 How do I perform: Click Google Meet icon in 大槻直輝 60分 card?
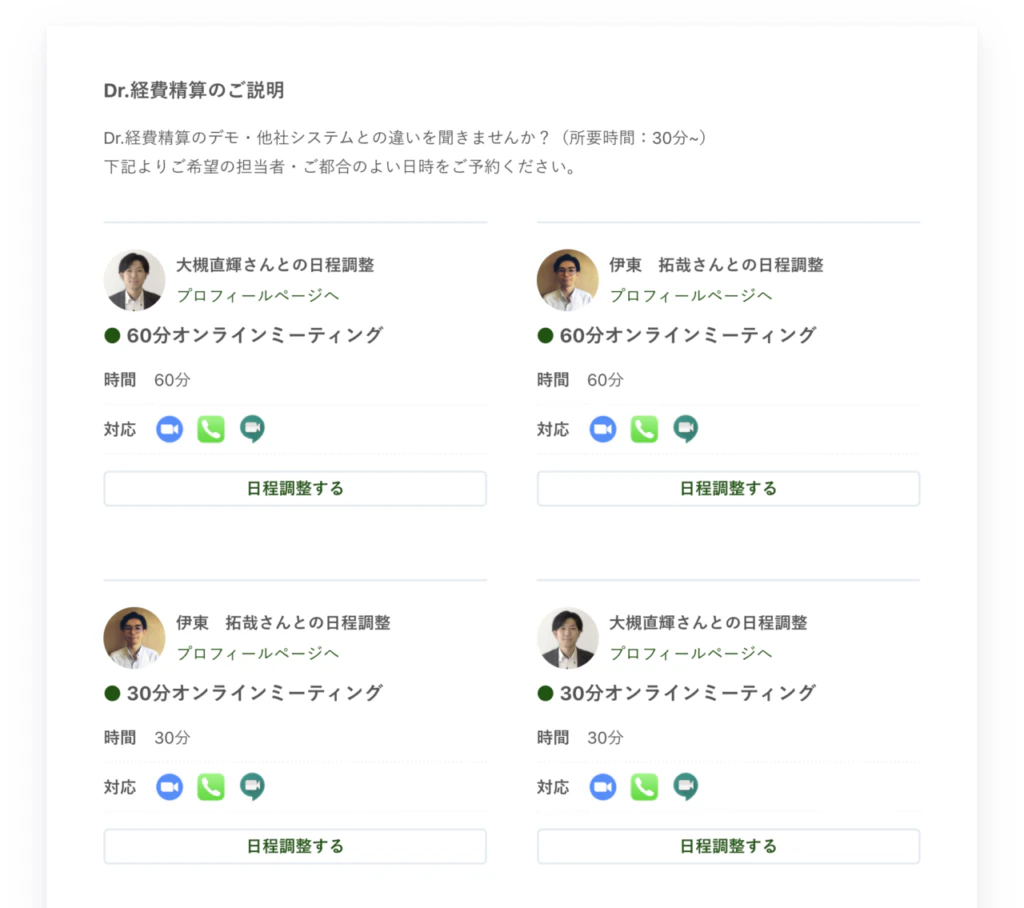252,430
